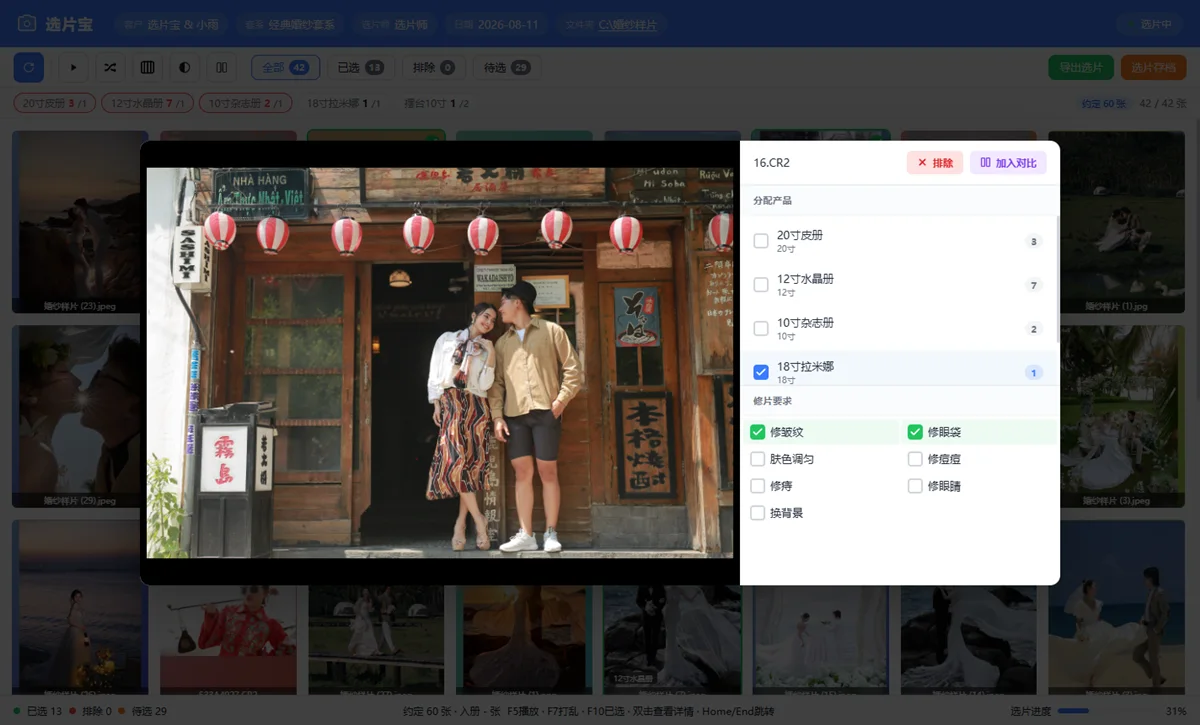Open thumbnail 婚纱样片 (29).jpeg in background grid
Image resolution: width=1200 pixels, height=725 pixels.
pos(80,416)
